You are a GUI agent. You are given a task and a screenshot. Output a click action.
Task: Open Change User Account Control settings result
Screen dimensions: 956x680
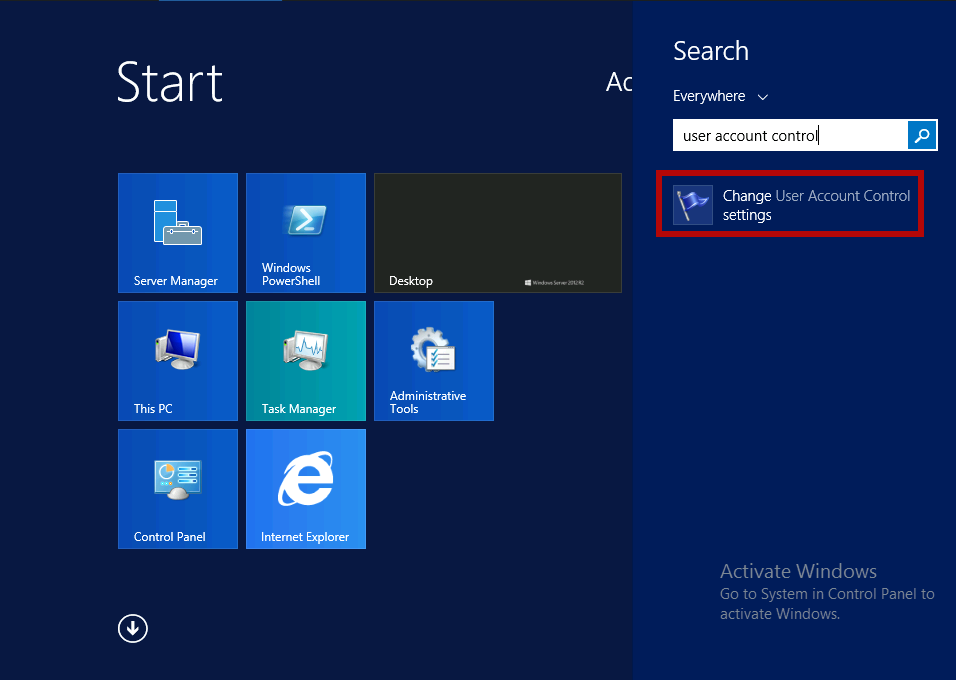(790, 204)
